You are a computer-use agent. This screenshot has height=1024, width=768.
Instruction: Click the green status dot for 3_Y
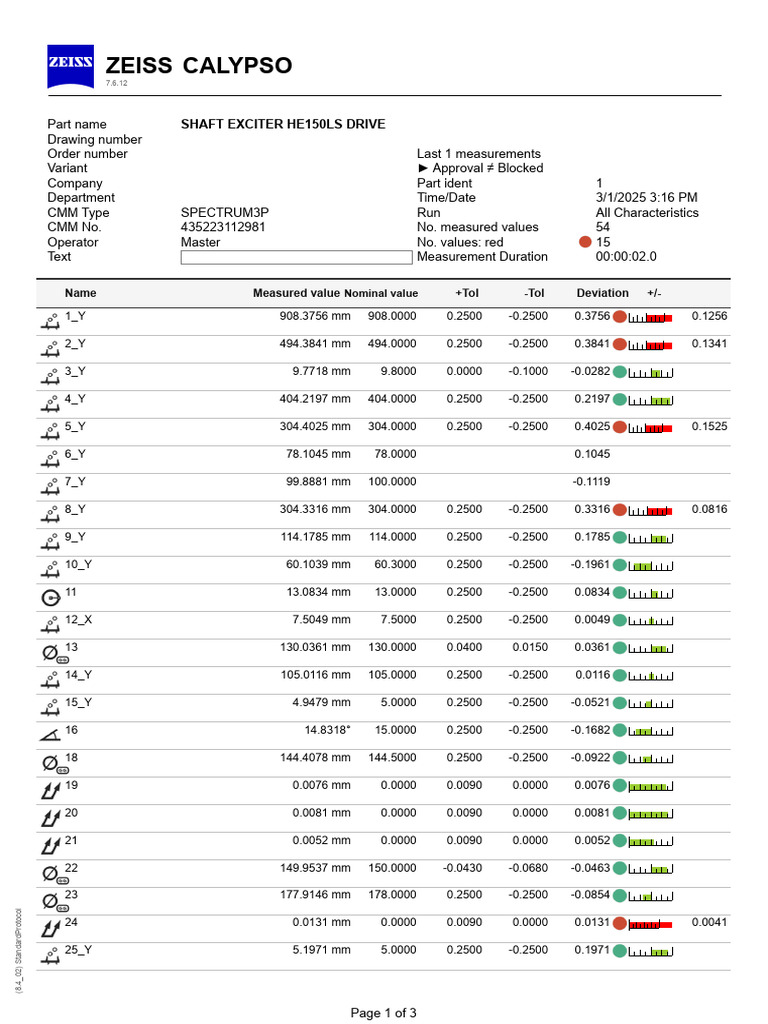click(619, 372)
